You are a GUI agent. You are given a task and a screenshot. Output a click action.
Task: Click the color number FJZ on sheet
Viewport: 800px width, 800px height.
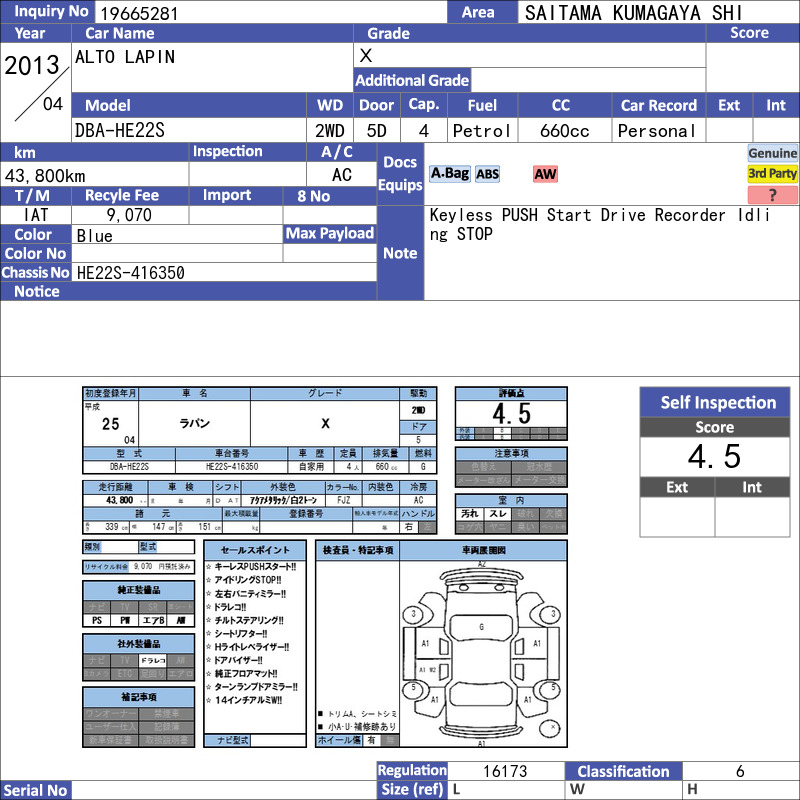pyautogui.click(x=343, y=501)
